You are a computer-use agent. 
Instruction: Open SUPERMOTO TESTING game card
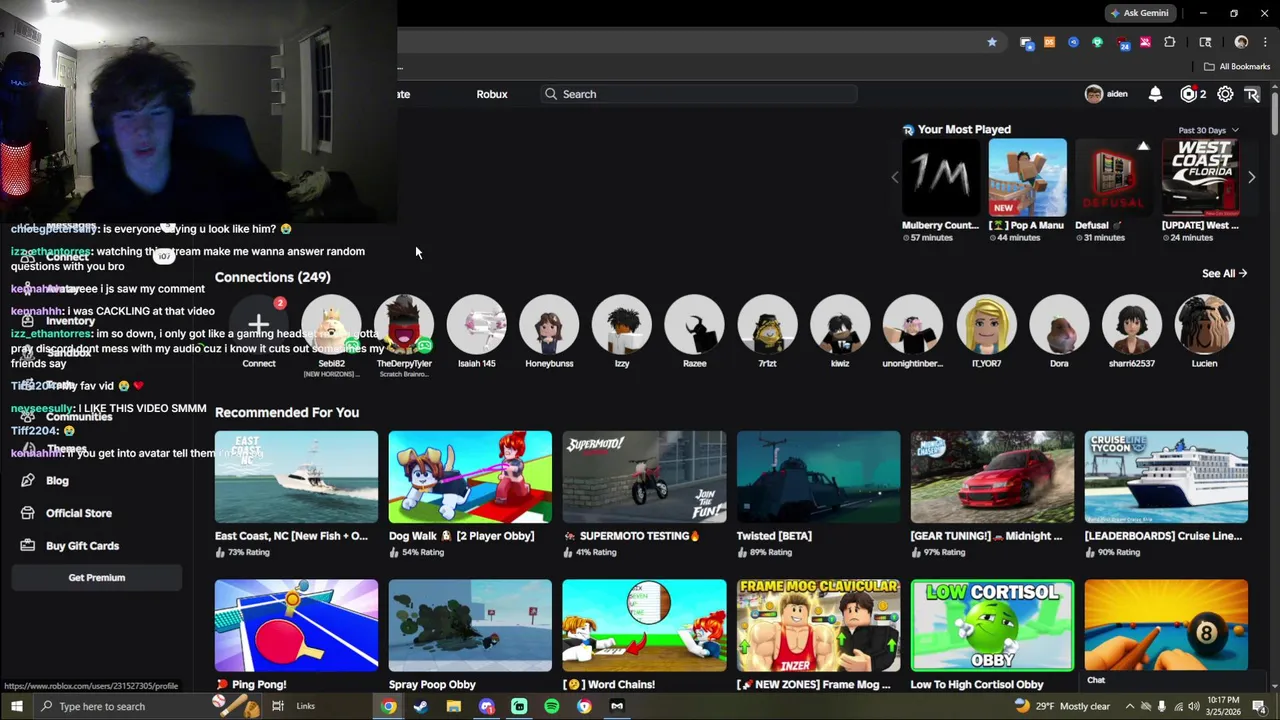pos(644,477)
